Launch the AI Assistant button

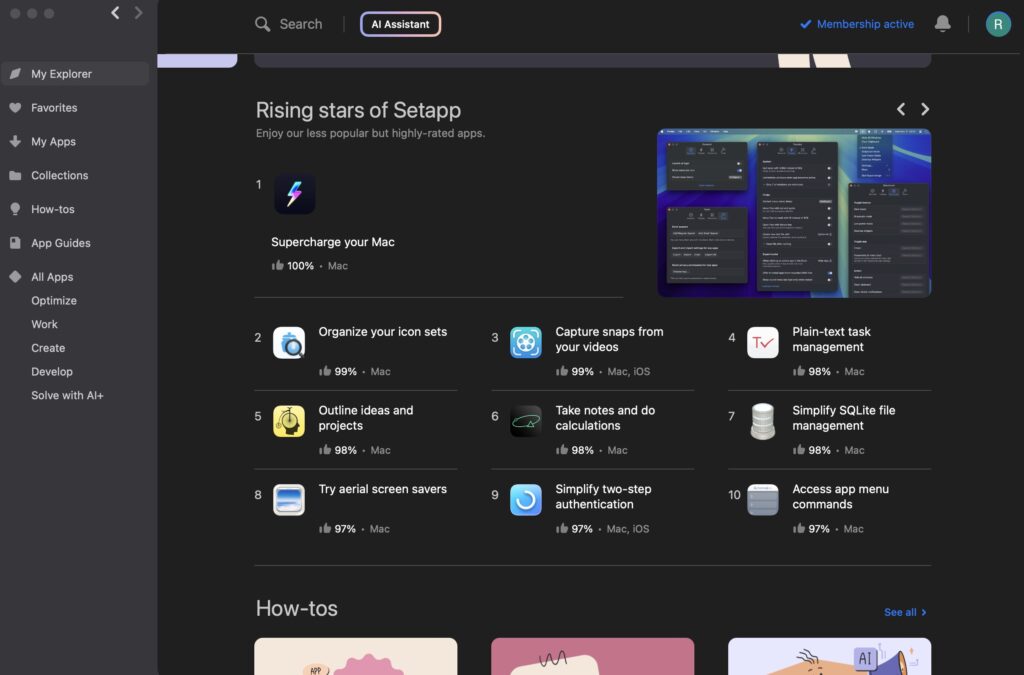[400, 24]
